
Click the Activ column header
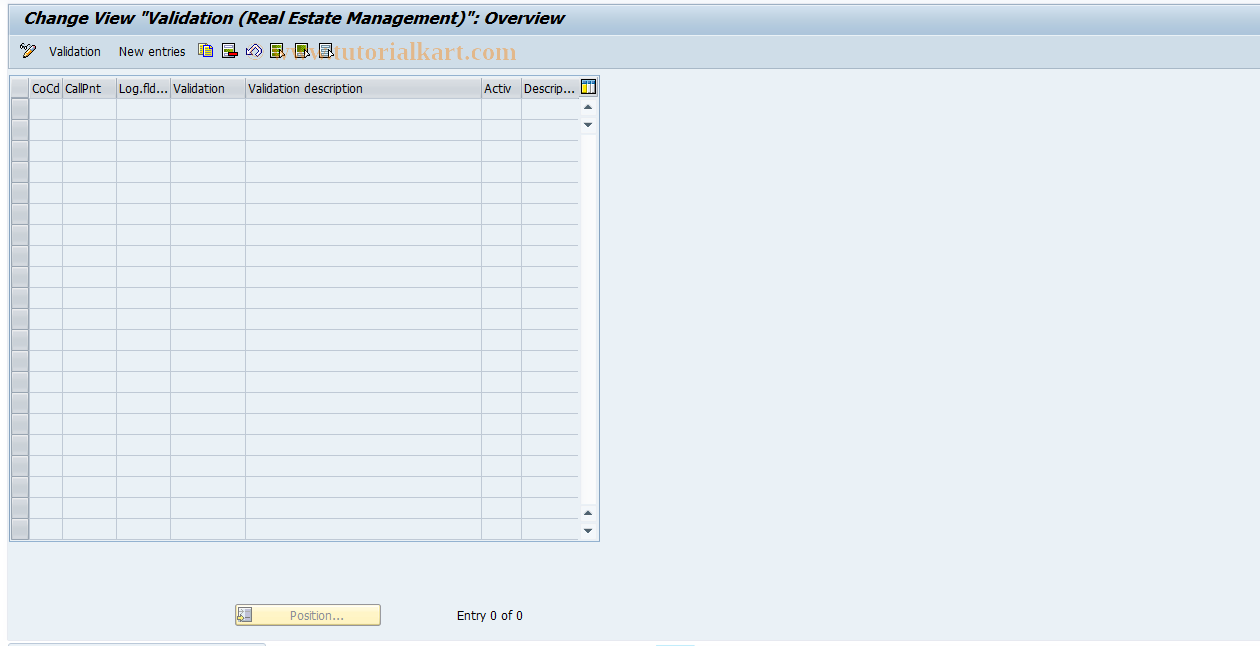[501, 88]
